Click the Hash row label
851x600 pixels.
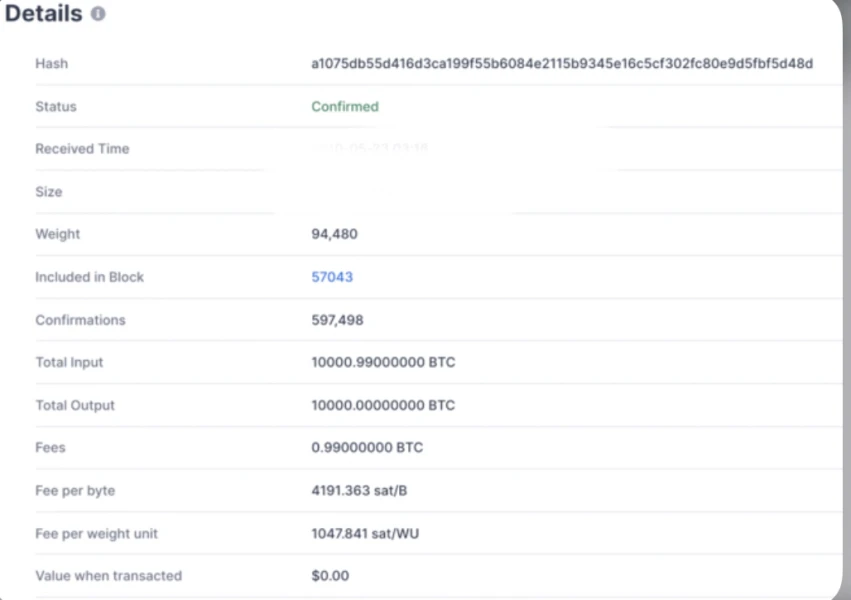pyautogui.click(x=51, y=64)
